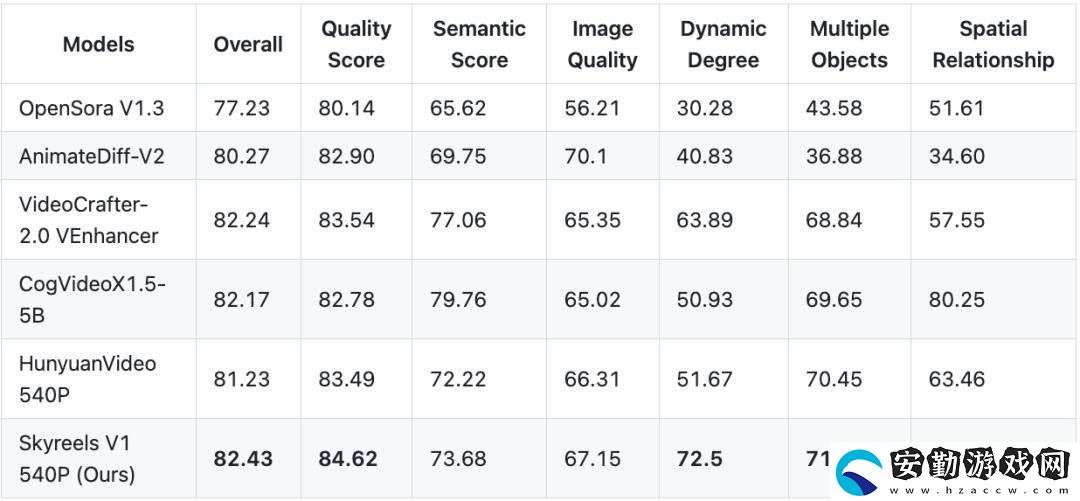Select the CogVideoX1.5-5B model cell

92,299
